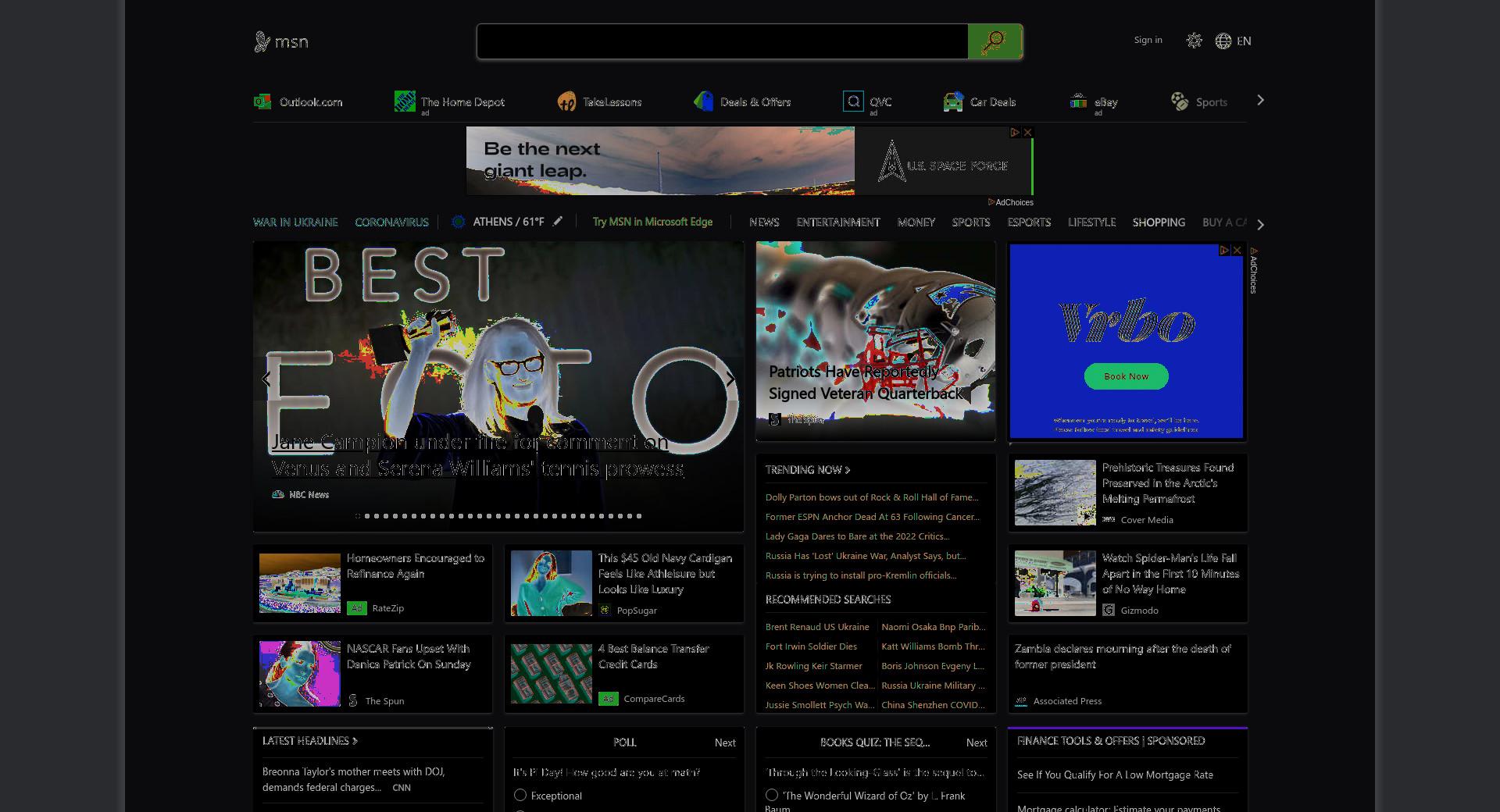Image resolution: width=1500 pixels, height=812 pixels.
Task: Click the Sign in link
Action: (x=1148, y=40)
